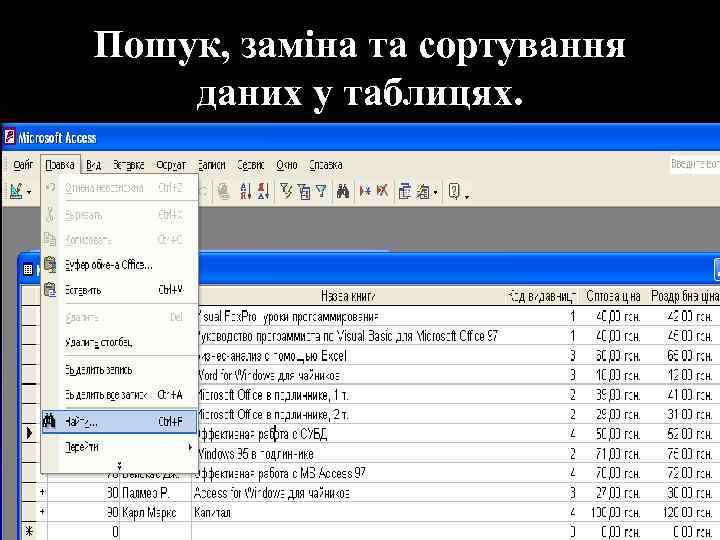Click the cell 'Microsoft Office в подлиннике, 1 т.'
The width and height of the screenshot is (720, 540).
pyautogui.click(x=352, y=395)
